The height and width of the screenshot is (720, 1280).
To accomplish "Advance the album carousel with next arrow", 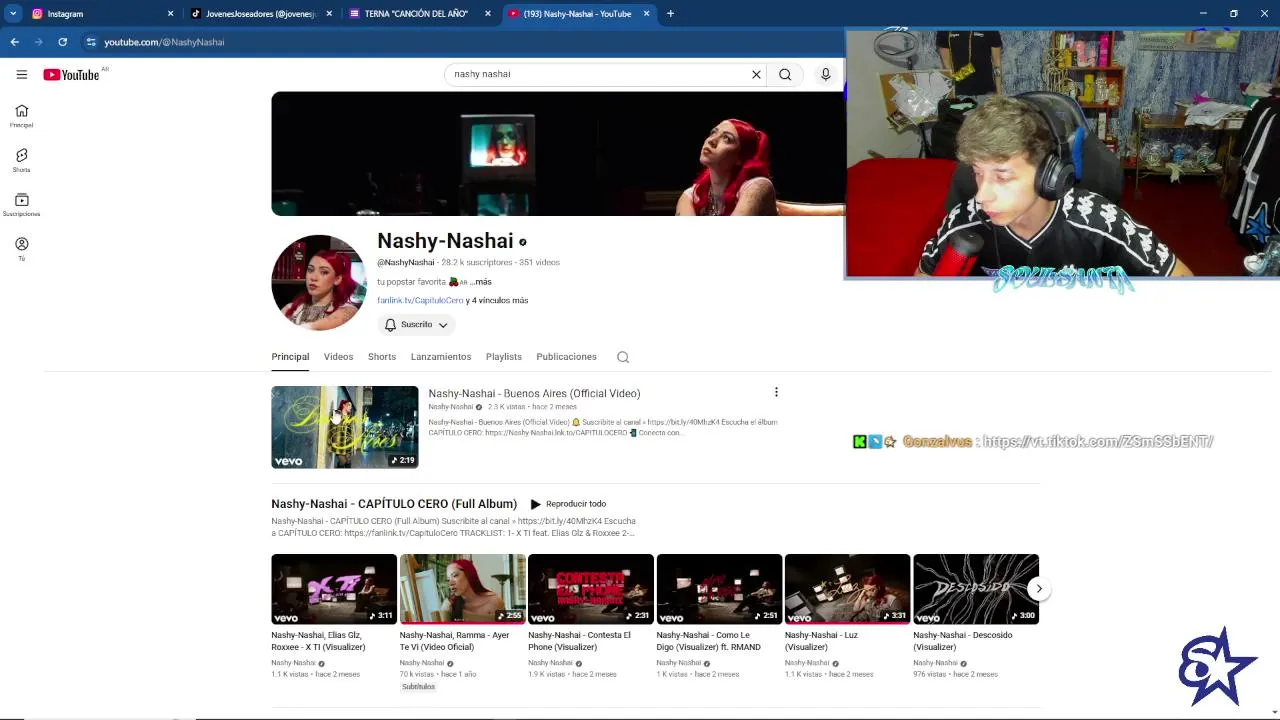I will point(1039,589).
